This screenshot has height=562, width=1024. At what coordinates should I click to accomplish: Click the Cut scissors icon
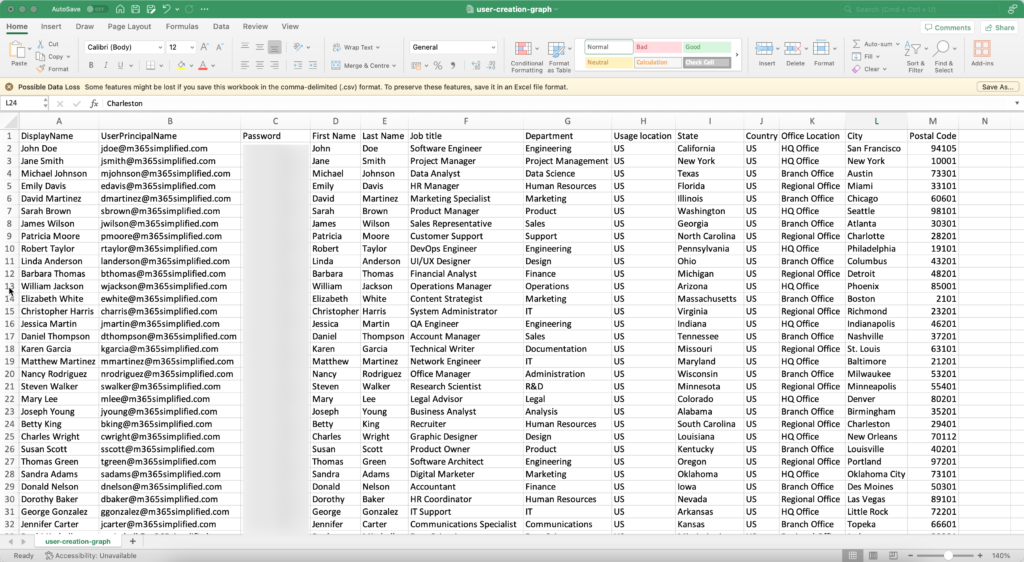pyautogui.click(x=40, y=44)
